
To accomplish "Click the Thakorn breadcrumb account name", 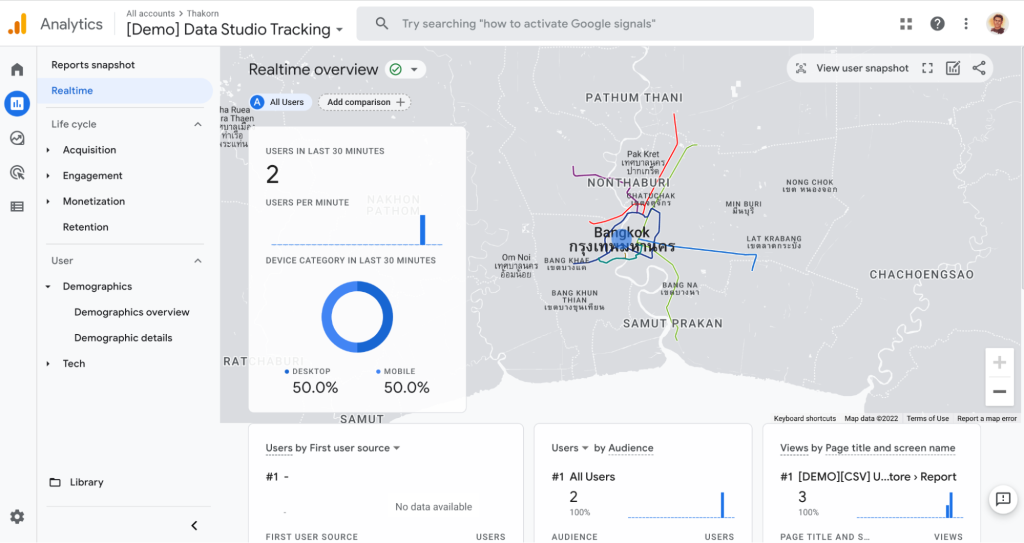I will pyautogui.click(x=202, y=13).
